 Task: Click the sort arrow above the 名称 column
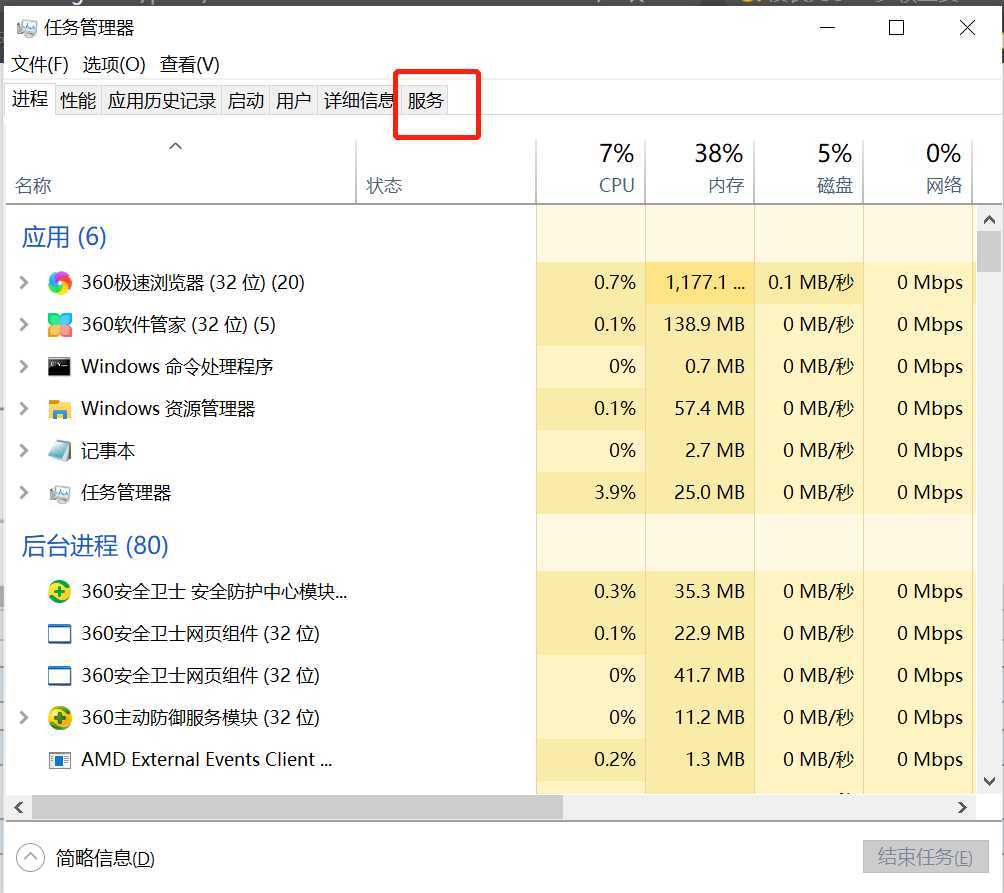coord(175,147)
